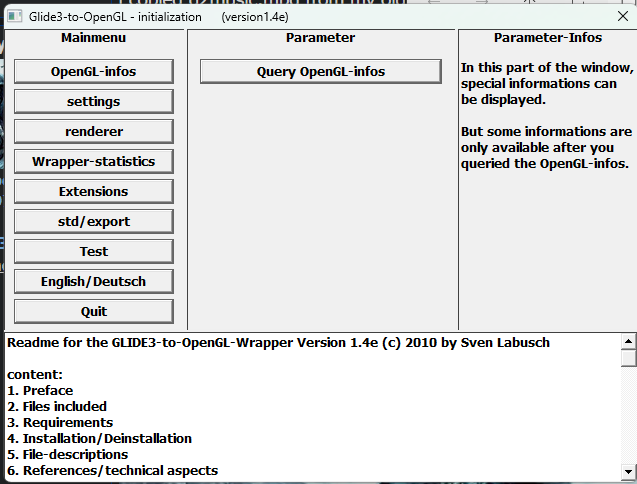The image size is (637, 484).
Task: Click the '3. Requirements' readme line
Action: click(x=60, y=423)
